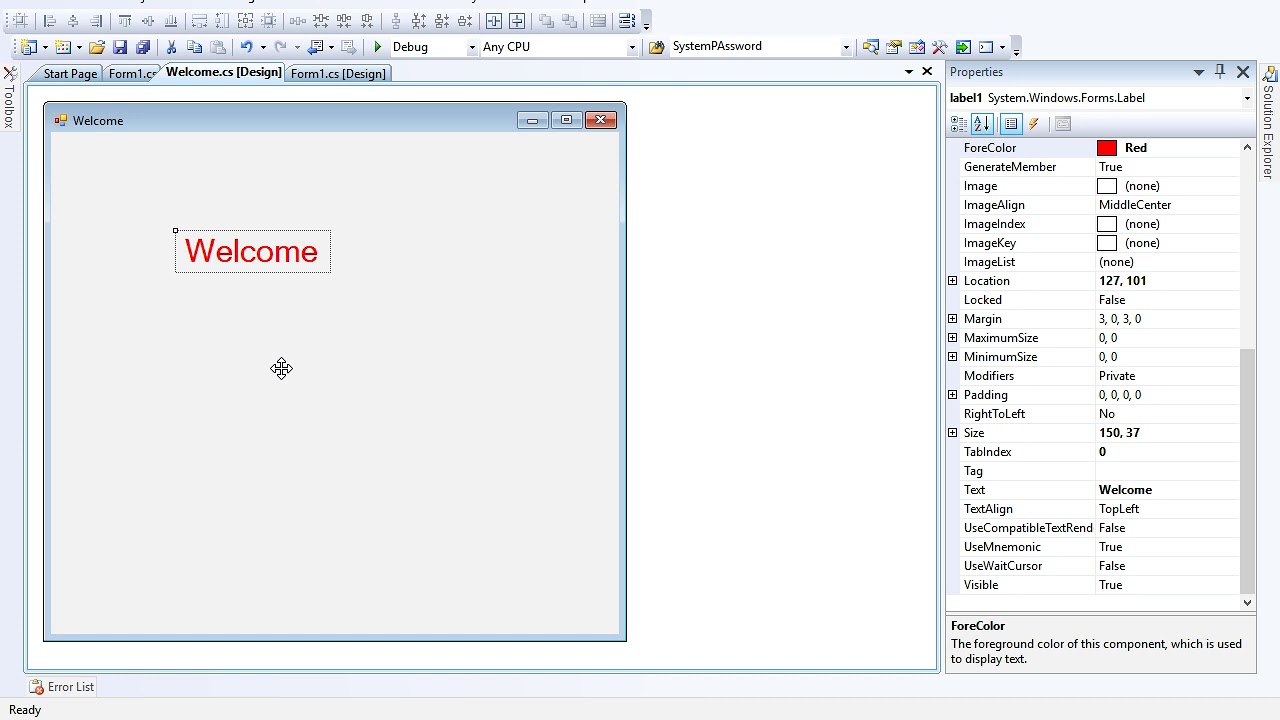Show the Events lightning bolt view
The height and width of the screenshot is (720, 1280).
tap(1033, 124)
